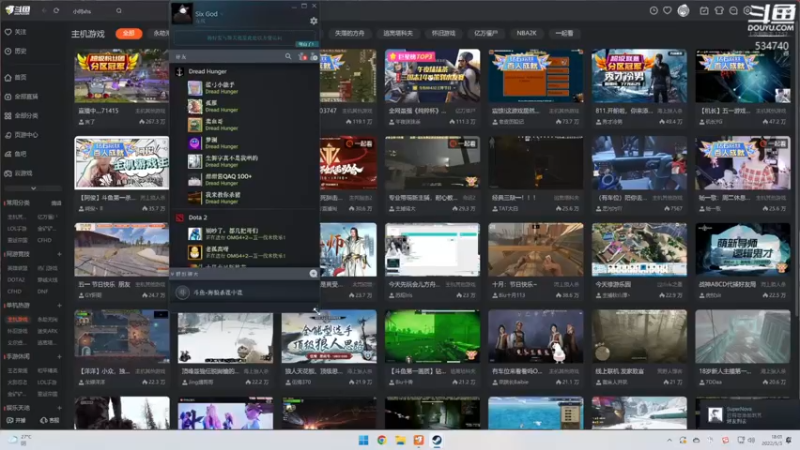Open 鱼吧 in Douyu sidebar

[15, 154]
